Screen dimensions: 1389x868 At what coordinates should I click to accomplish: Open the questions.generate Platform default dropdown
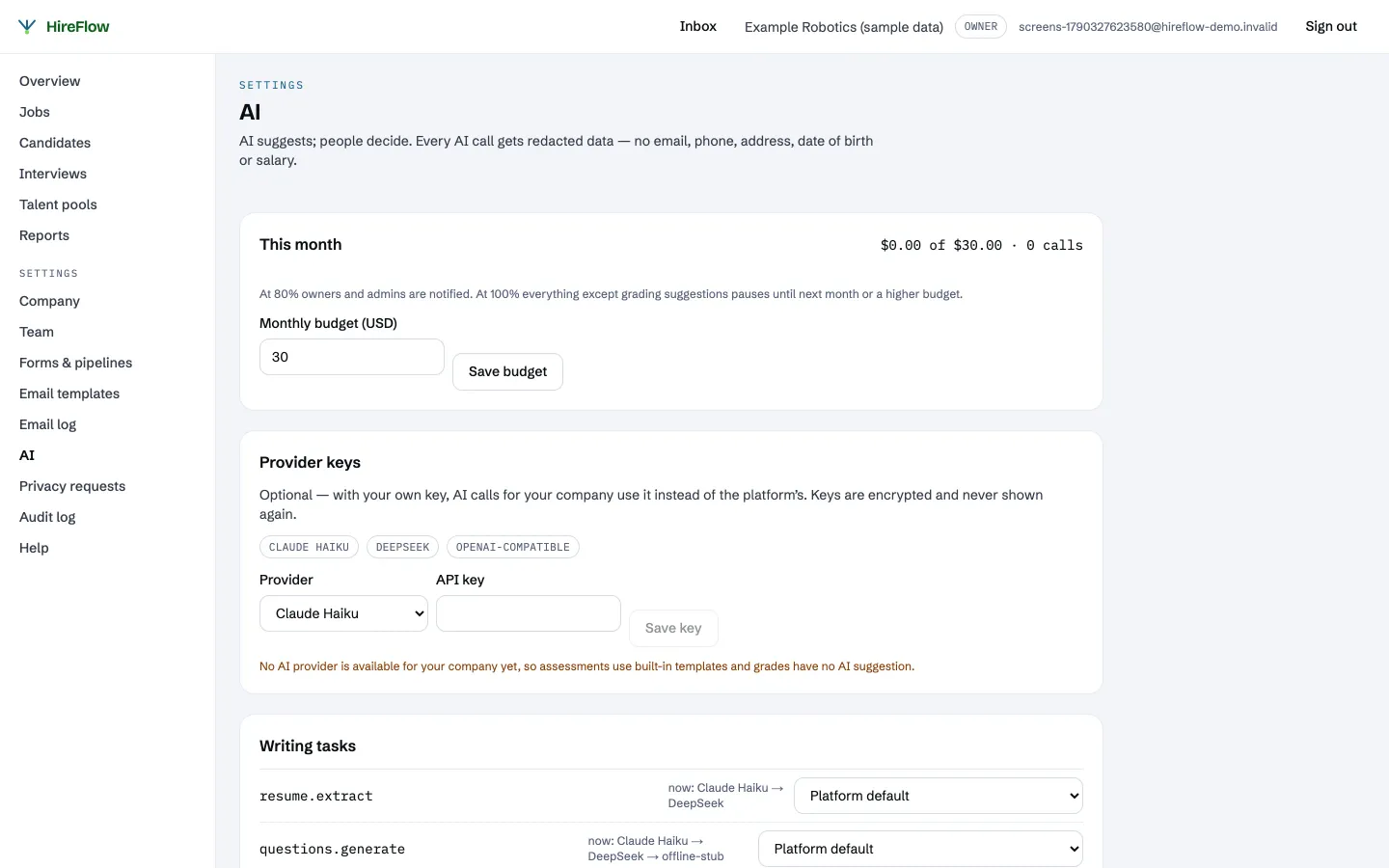click(920, 849)
